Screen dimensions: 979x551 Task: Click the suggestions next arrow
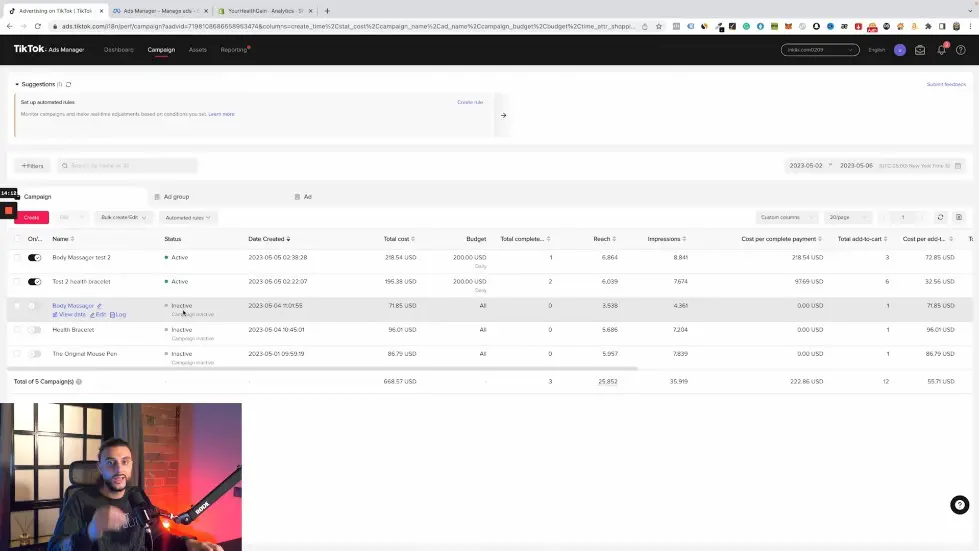click(503, 115)
